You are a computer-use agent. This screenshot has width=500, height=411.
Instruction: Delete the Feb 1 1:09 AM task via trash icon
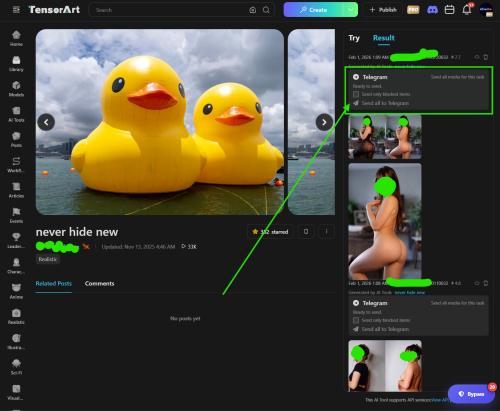pyautogui.click(x=486, y=57)
